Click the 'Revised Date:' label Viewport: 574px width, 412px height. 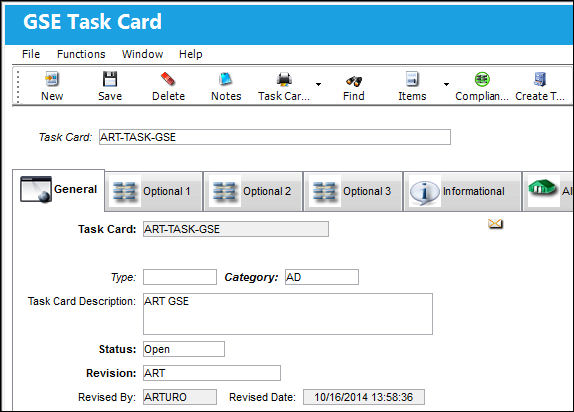[x=262, y=397]
